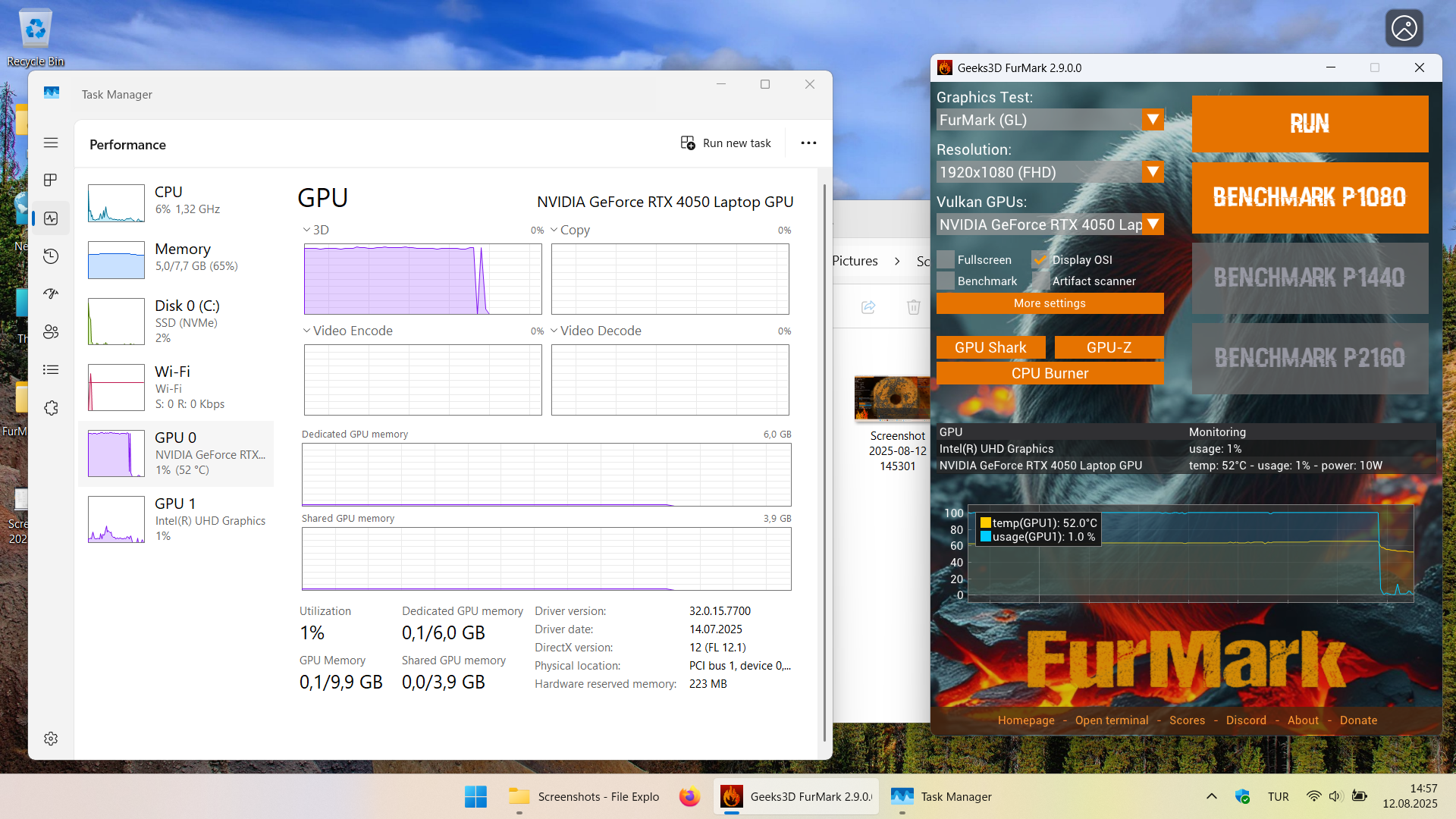
Task: Click the three-dots more options button
Action: pyautogui.click(x=808, y=143)
